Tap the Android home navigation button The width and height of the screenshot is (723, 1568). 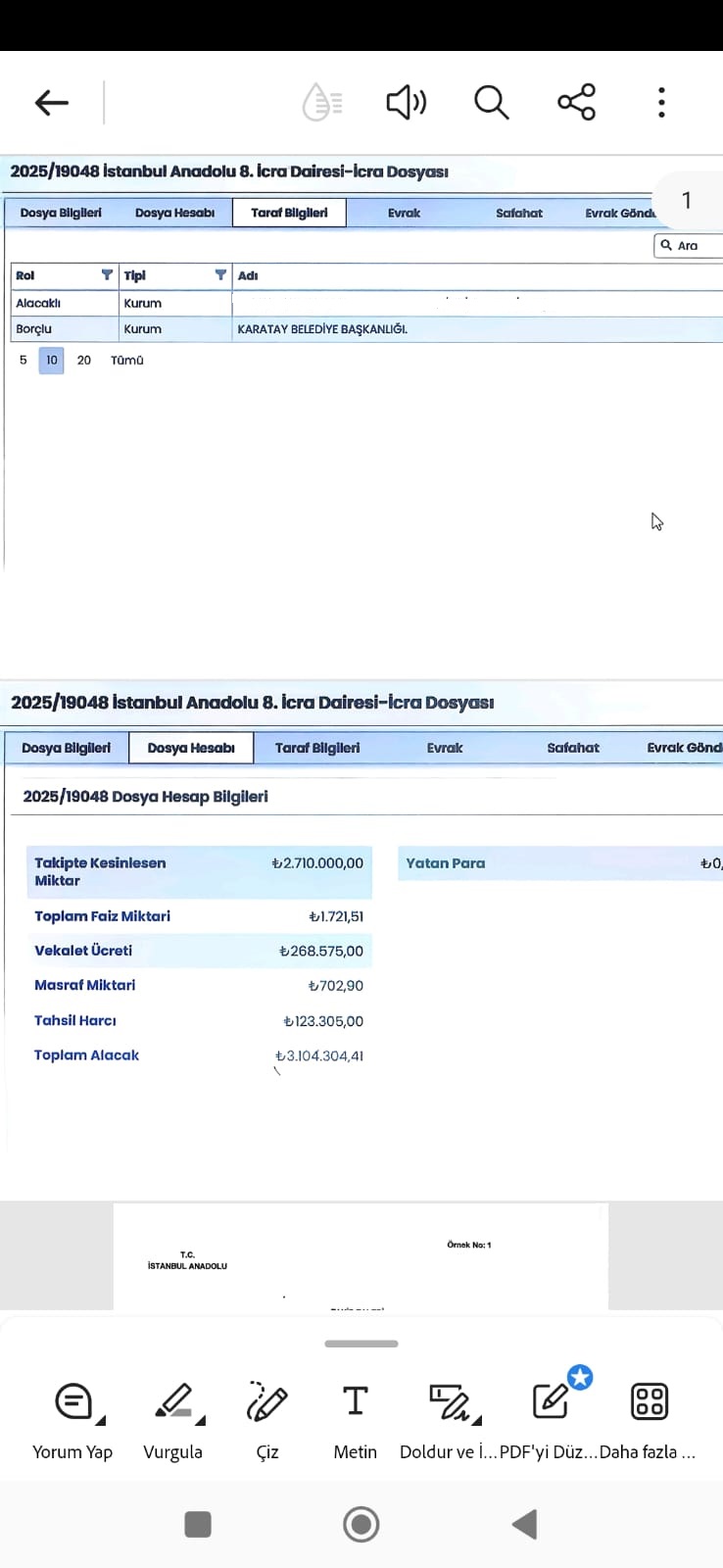361,1524
